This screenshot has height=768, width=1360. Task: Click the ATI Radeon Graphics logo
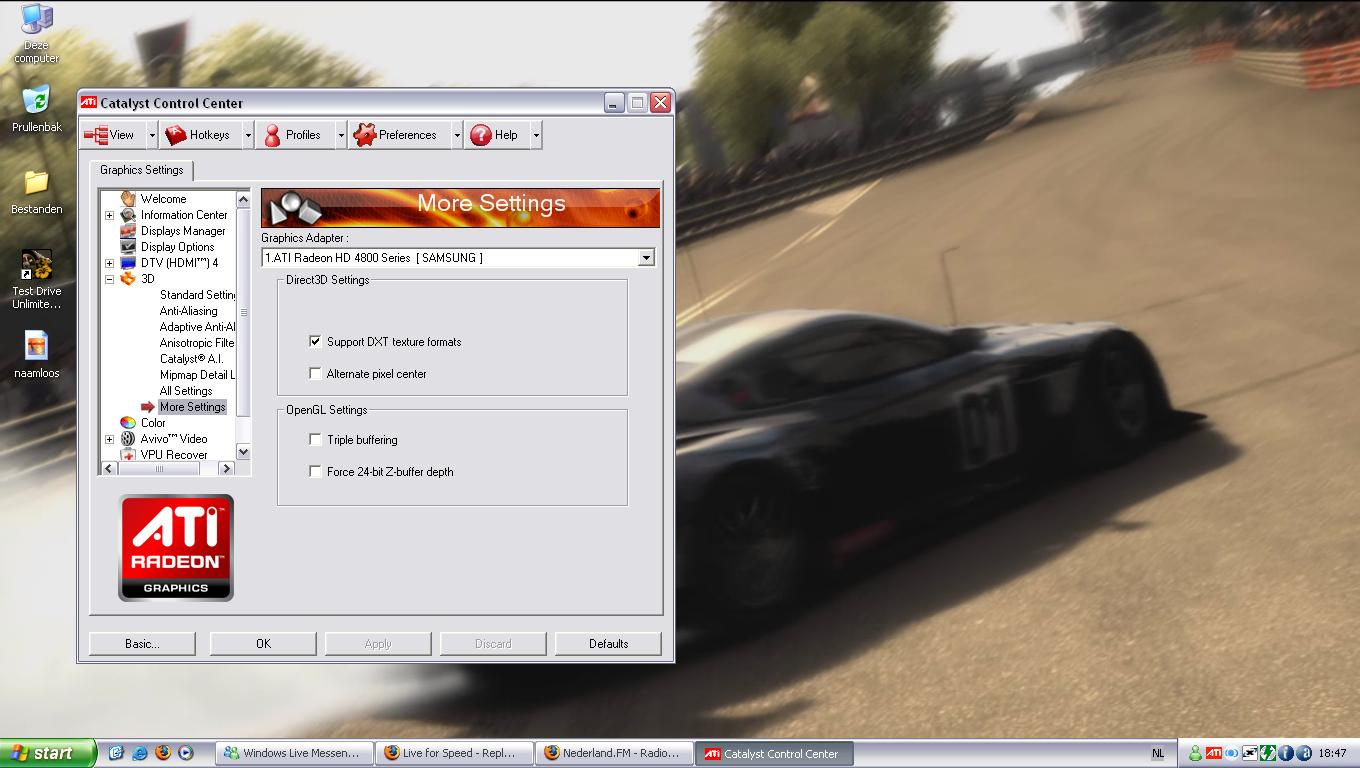(x=176, y=548)
